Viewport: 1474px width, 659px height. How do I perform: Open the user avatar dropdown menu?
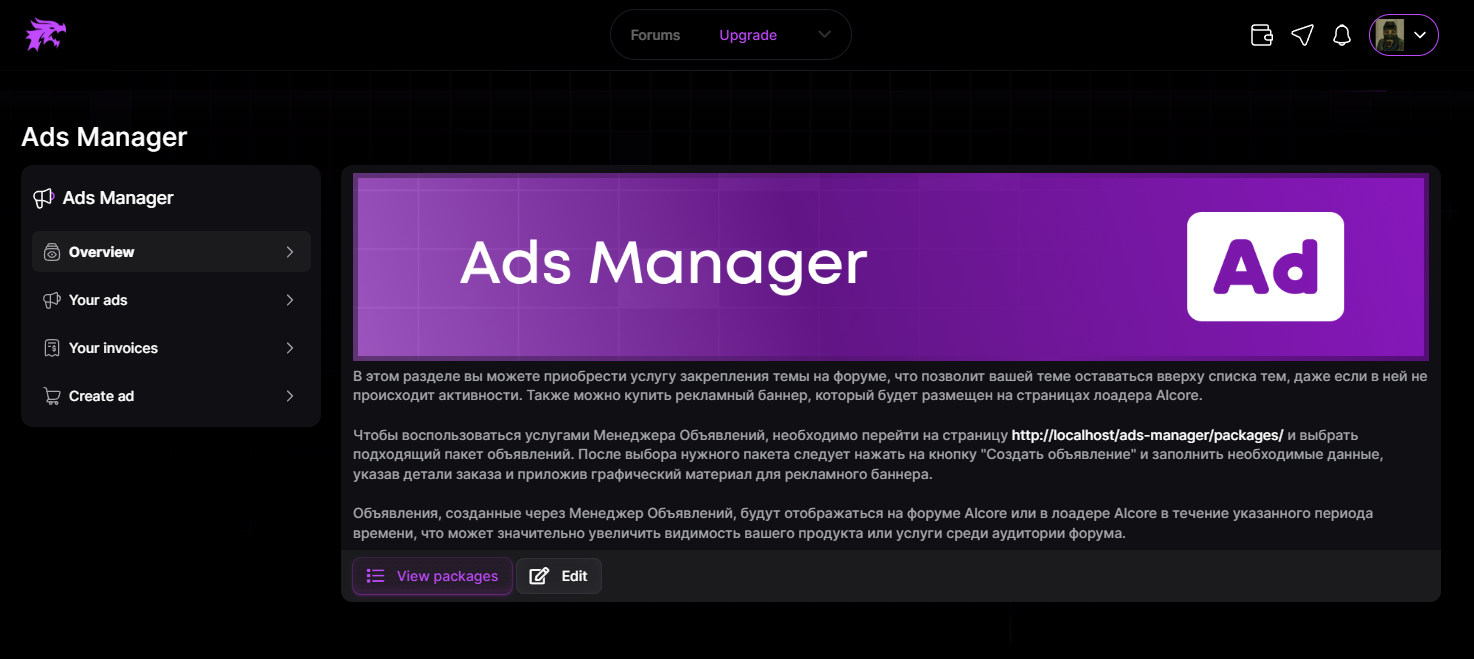[1403, 35]
